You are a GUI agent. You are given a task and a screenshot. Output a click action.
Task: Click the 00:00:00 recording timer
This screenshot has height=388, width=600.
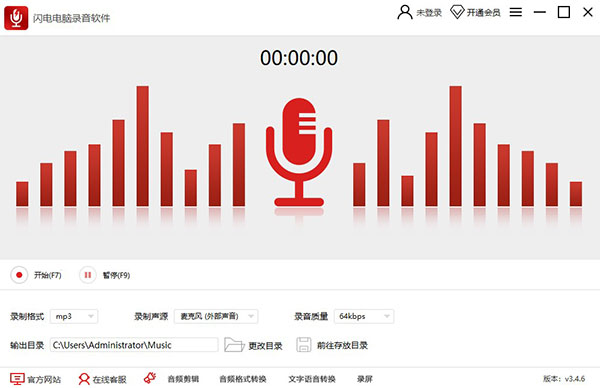click(x=299, y=58)
